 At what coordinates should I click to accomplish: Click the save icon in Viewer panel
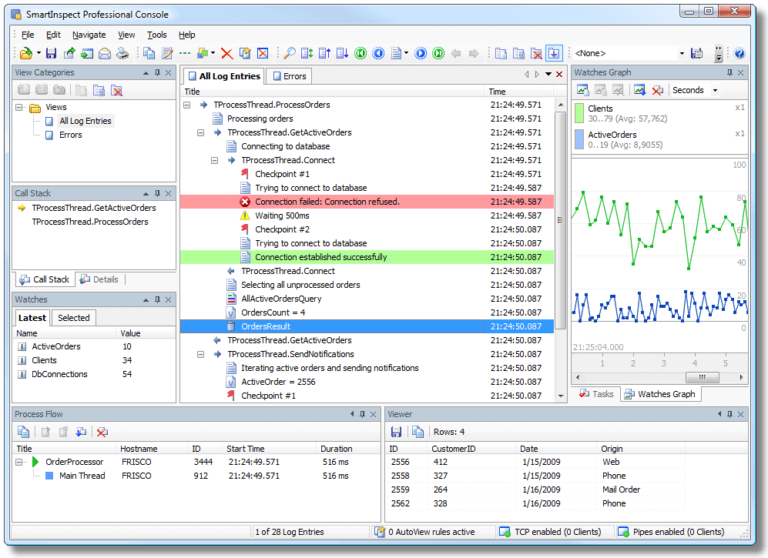point(396,431)
